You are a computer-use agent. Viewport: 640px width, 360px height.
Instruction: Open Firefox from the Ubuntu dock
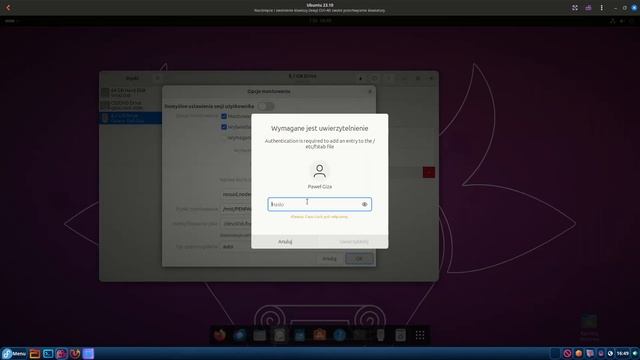coord(220,335)
